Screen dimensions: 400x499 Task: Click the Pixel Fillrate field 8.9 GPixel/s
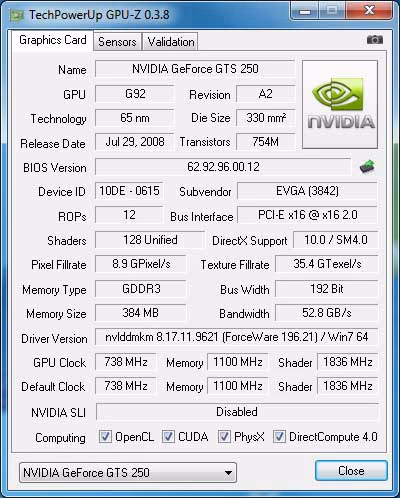141,264
